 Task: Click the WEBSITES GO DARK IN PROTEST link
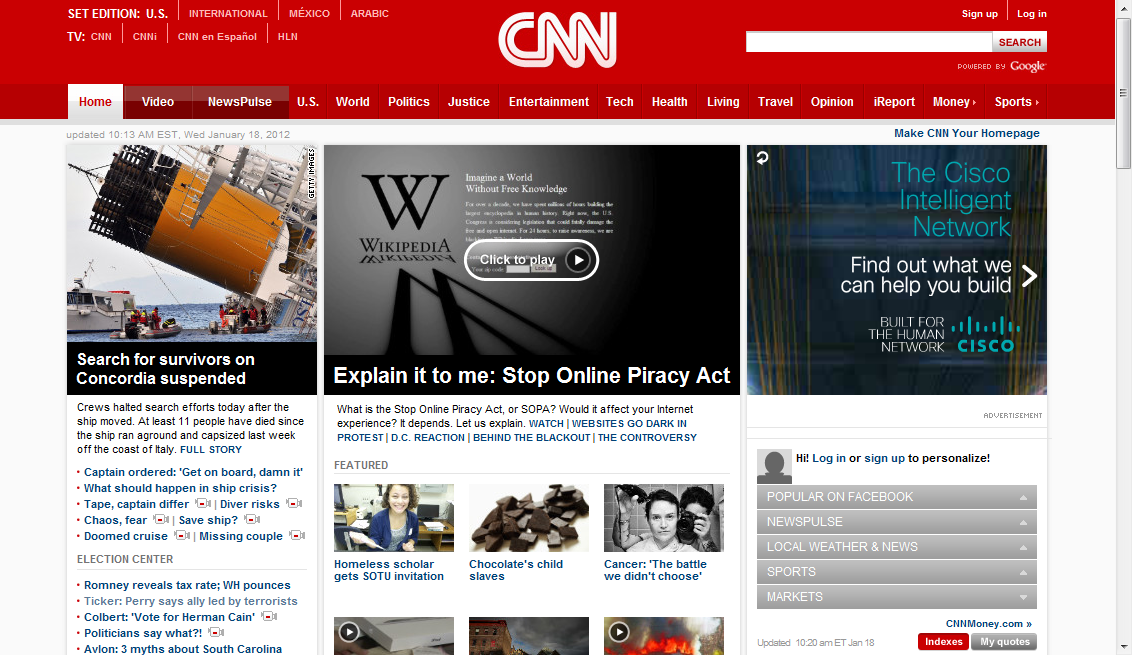(x=629, y=423)
